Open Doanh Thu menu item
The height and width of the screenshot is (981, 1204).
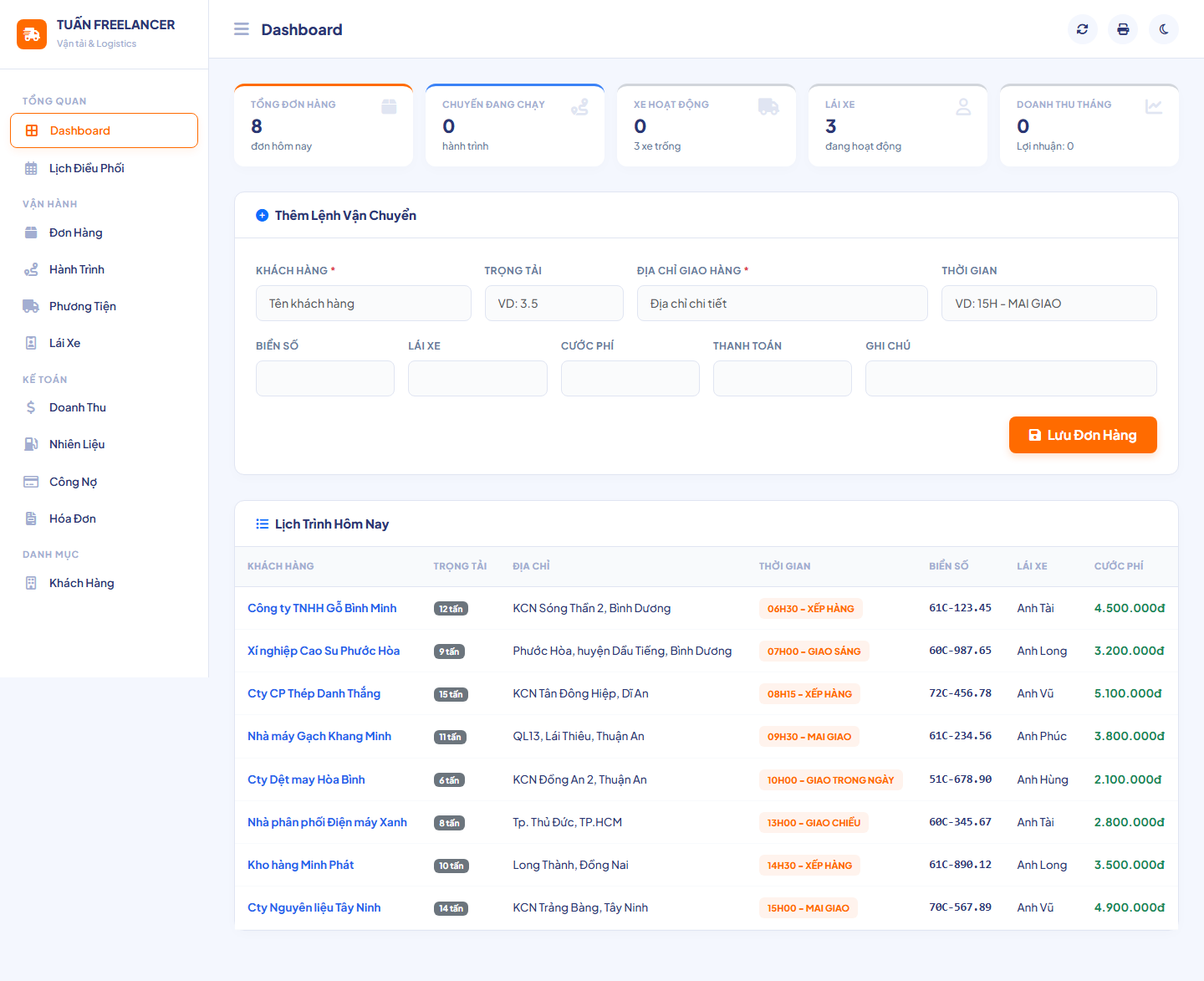pyautogui.click(x=104, y=407)
